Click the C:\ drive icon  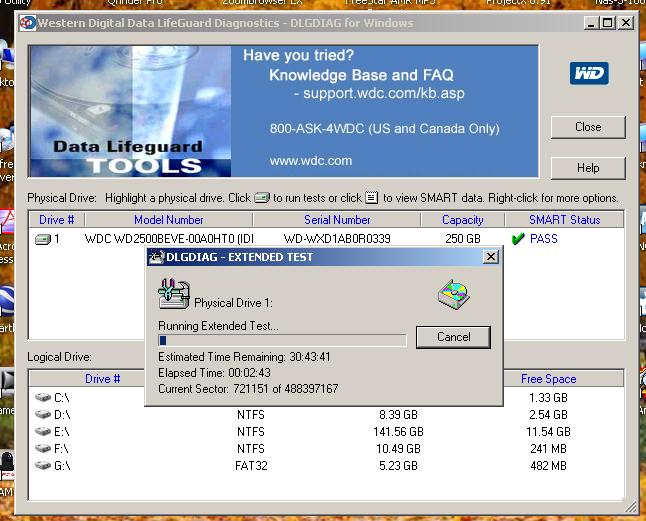coord(43,397)
